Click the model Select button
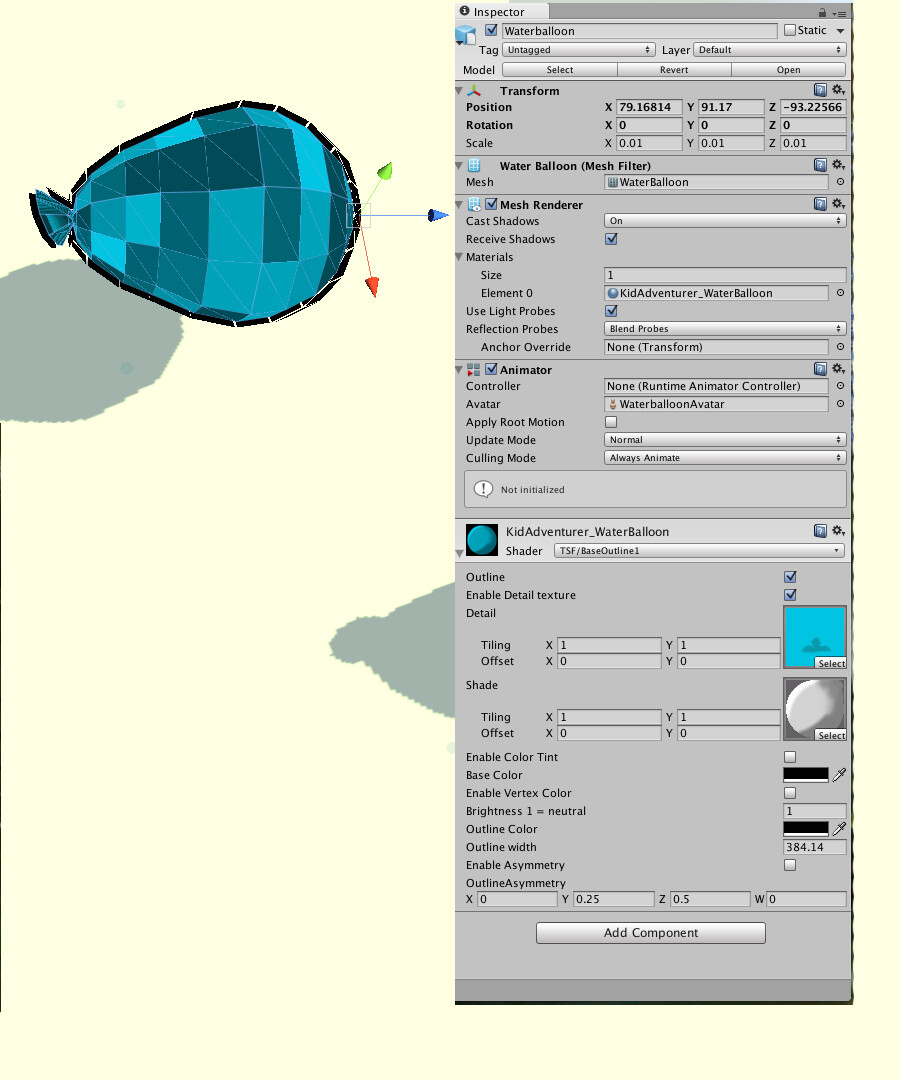Viewport: 900px width, 1080px height. (x=560, y=70)
